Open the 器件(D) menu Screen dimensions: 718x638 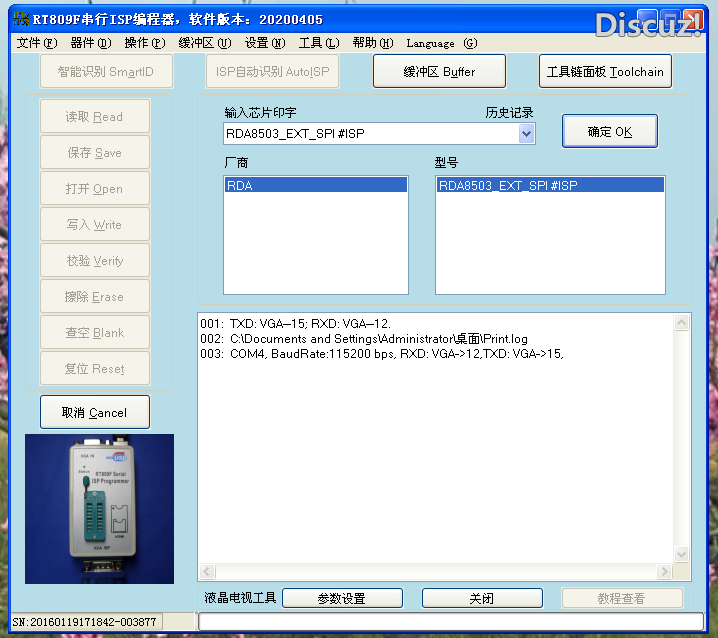91,43
